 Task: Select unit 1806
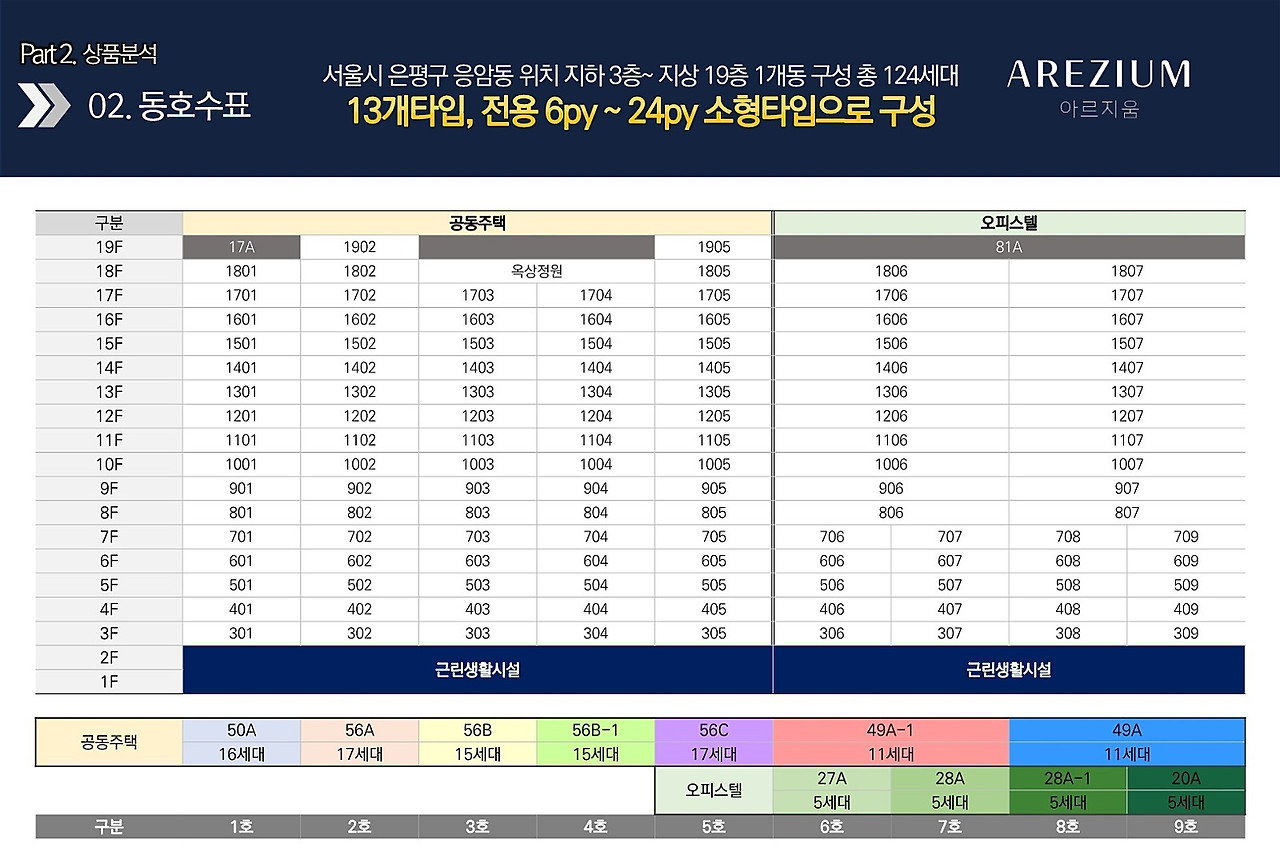coord(891,271)
